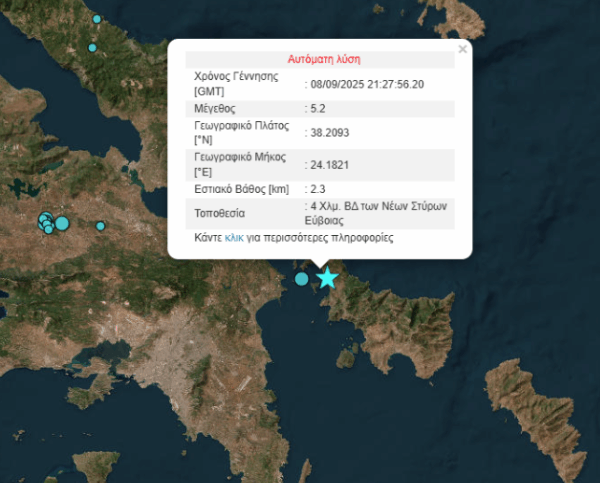Select the circle marker beside the star
600x483 pixels.
point(302,279)
